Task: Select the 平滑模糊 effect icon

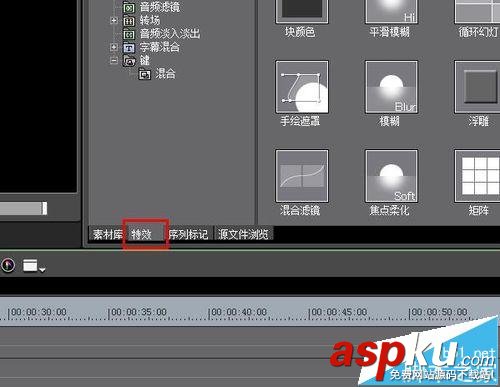Action: coord(391,12)
